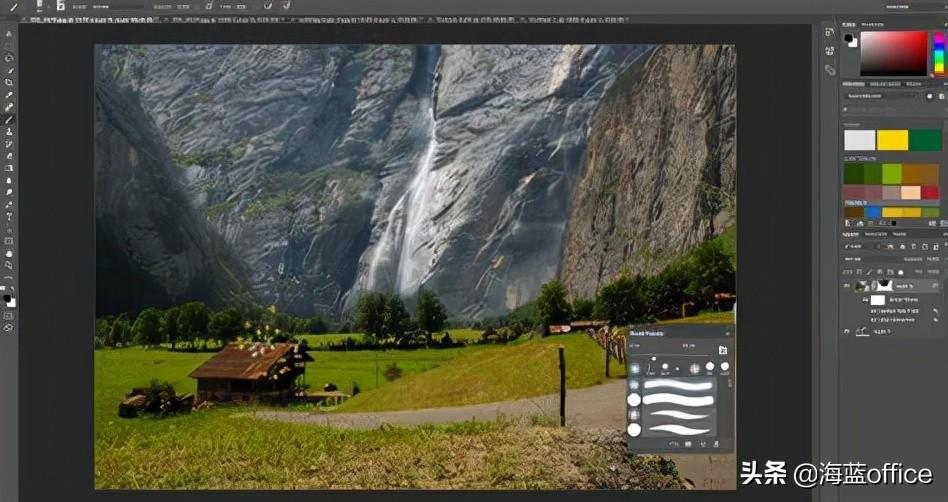Choose the red palette swatch
Screen dimensions: 948x502
pos(930,192)
